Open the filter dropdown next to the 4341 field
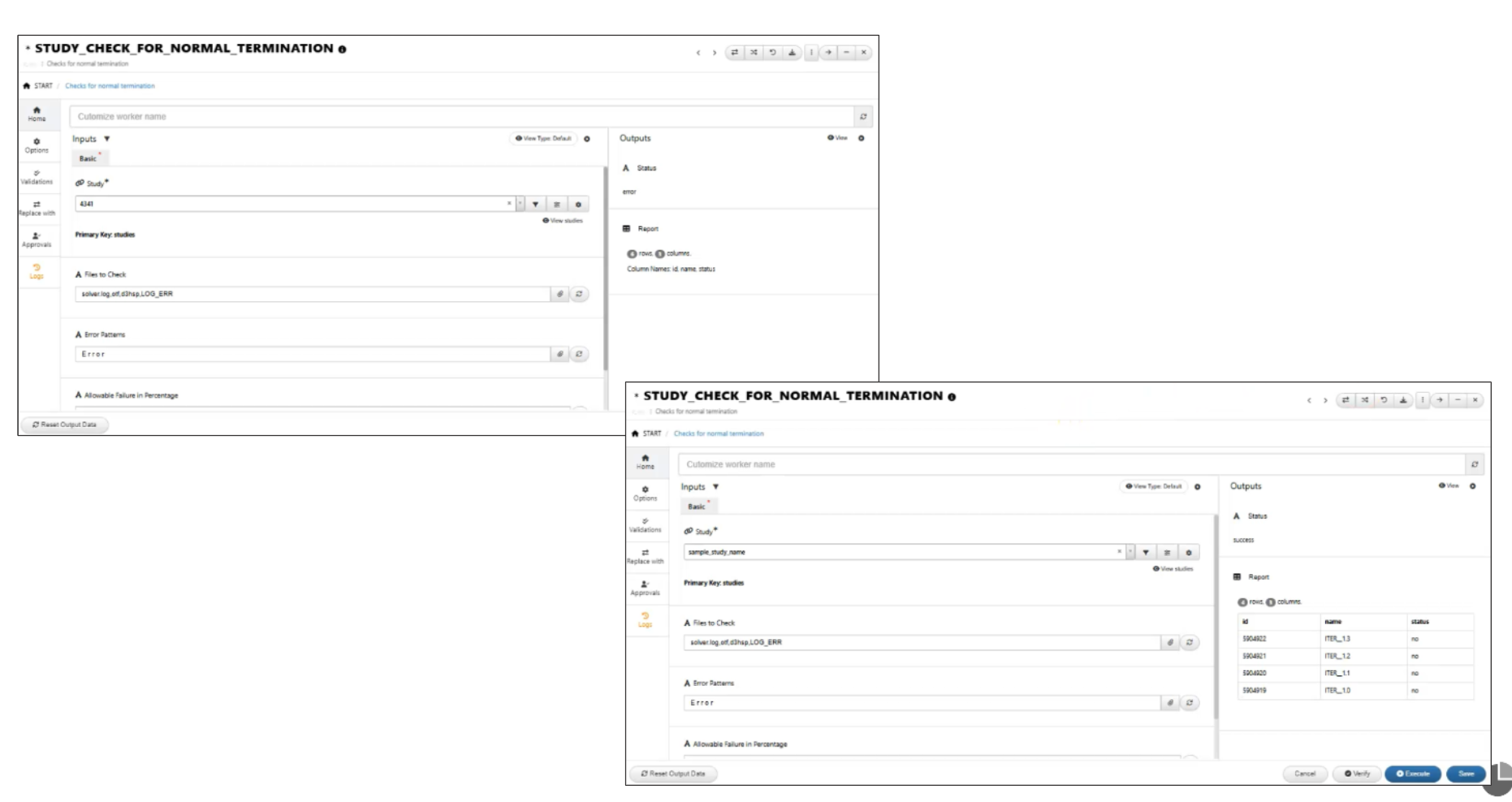Image resolution: width=1512 pixels, height=802 pixels. [535, 205]
